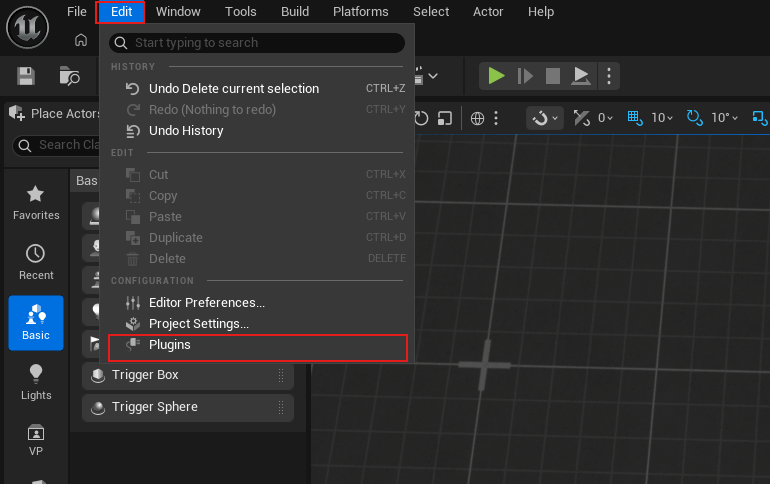The height and width of the screenshot is (484, 770).
Task: Open play mode options kebab menu
Action: pyautogui.click(x=610, y=76)
